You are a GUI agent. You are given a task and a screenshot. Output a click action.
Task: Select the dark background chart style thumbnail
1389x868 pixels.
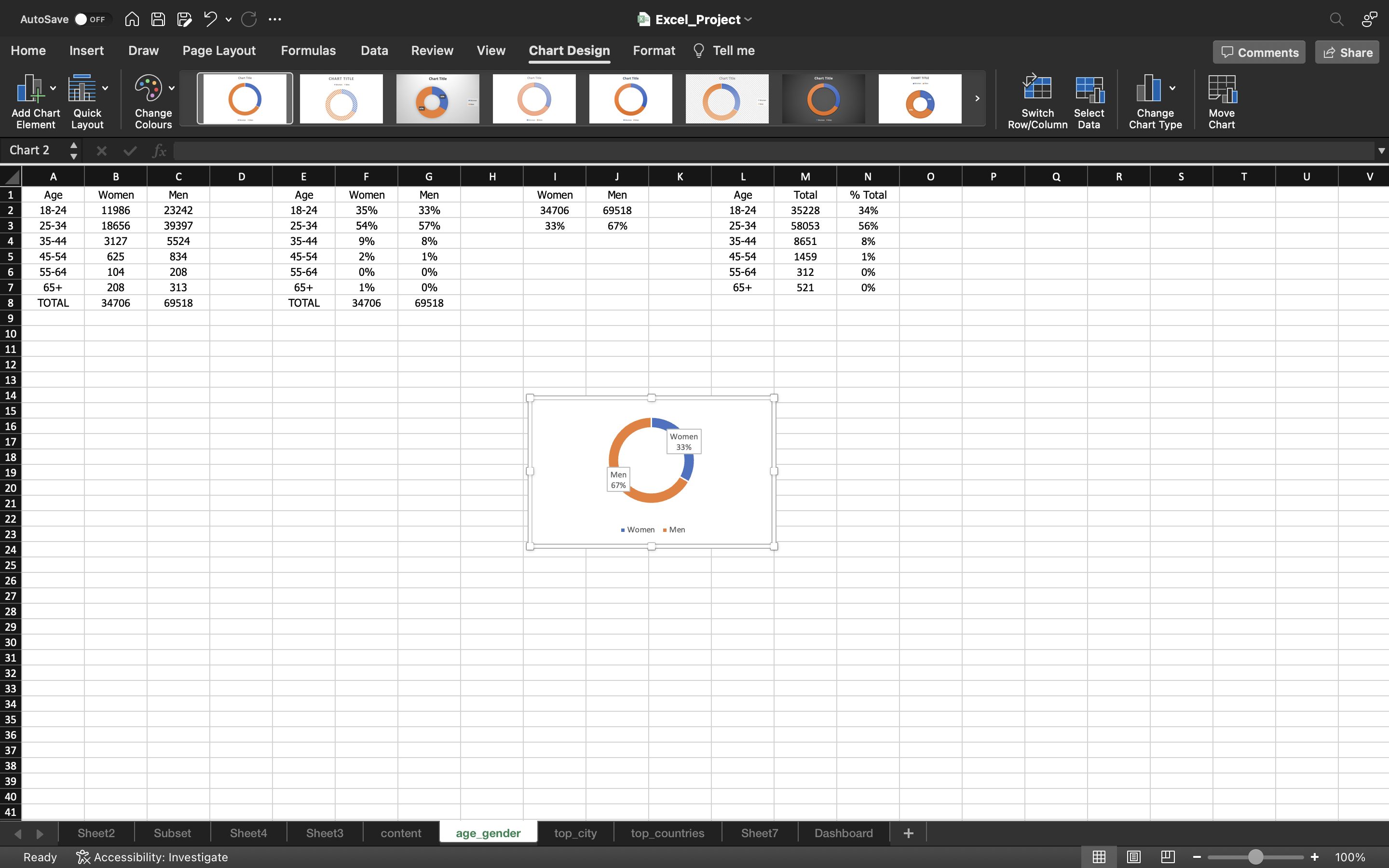pyautogui.click(x=824, y=98)
